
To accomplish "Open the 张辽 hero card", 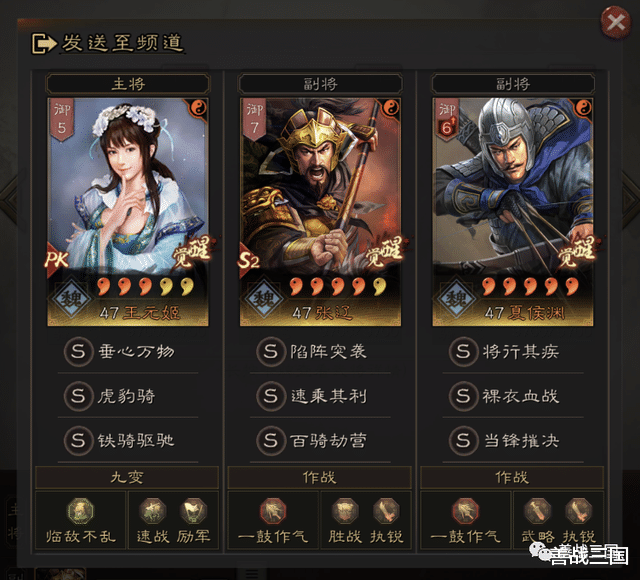I will [x=320, y=211].
